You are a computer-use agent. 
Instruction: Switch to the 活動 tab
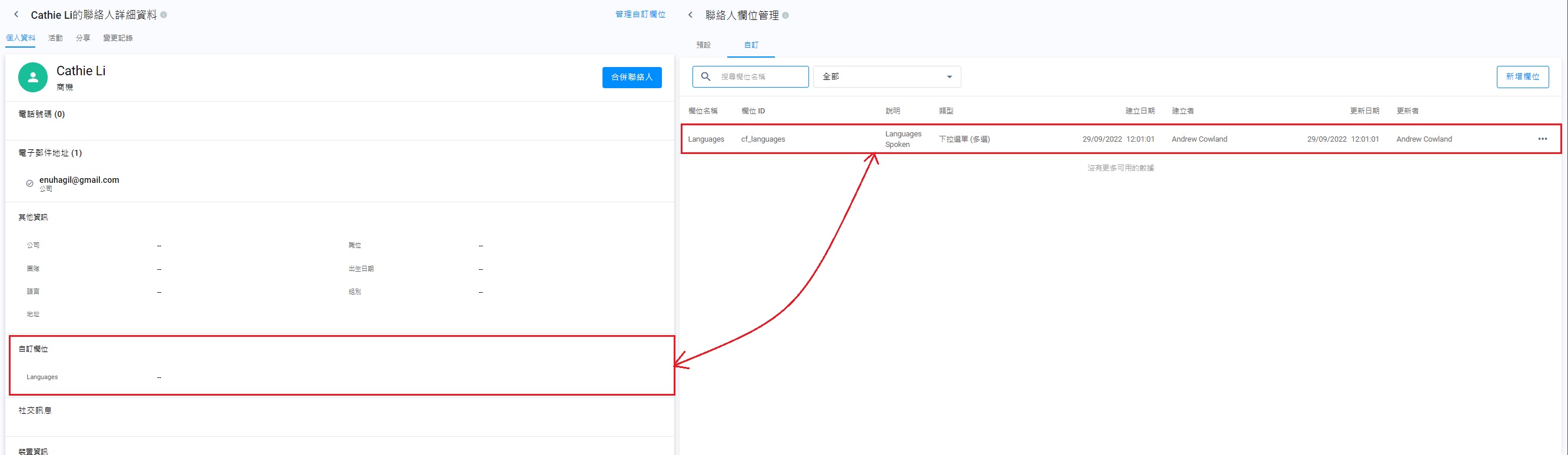pyautogui.click(x=55, y=38)
